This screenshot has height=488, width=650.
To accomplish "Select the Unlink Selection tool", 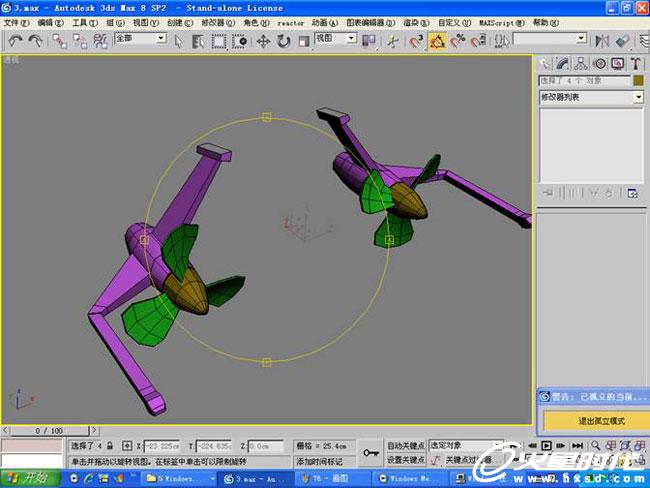I will click(x=80, y=41).
